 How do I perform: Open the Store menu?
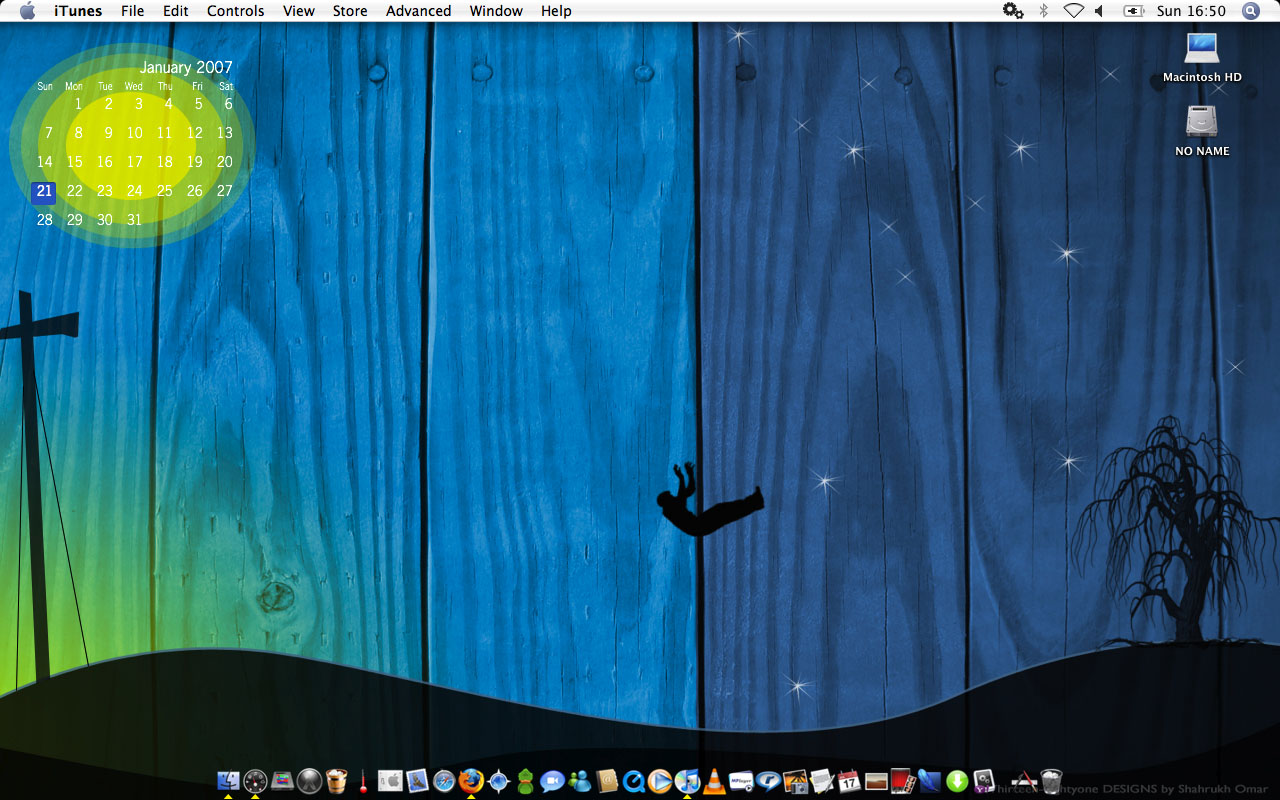tap(350, 11)
